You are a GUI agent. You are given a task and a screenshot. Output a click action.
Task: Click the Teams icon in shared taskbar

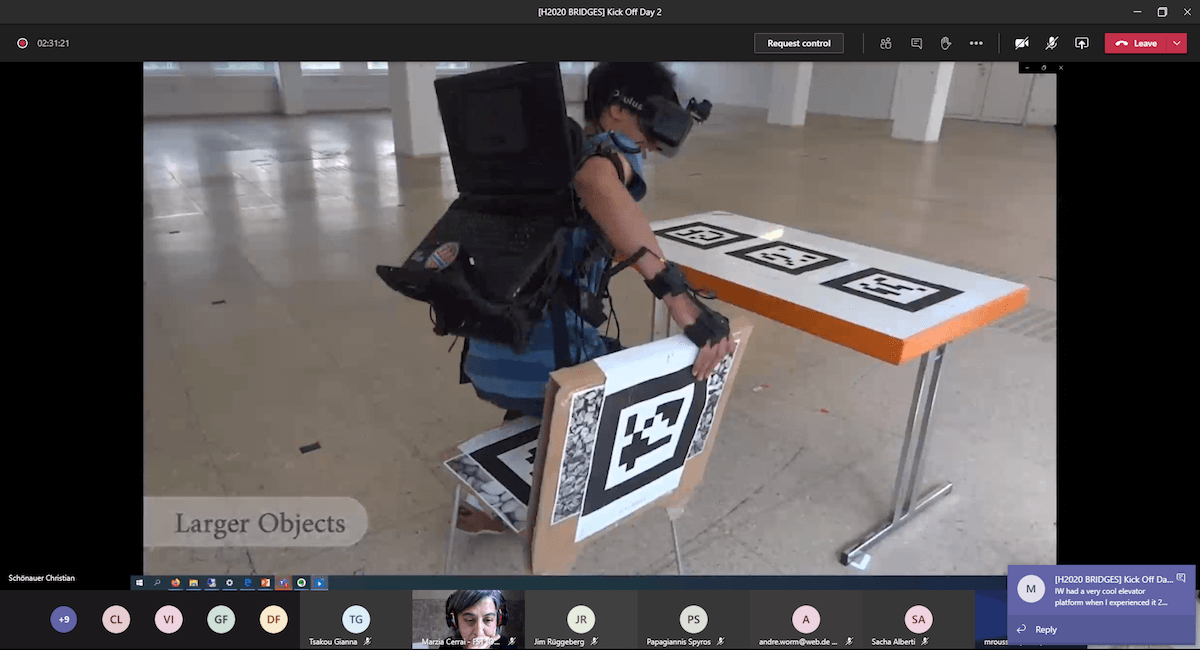283,582
